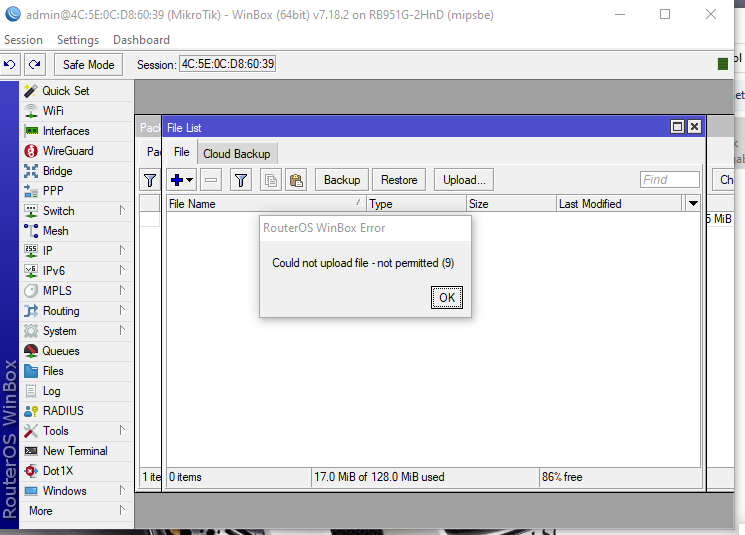Open Quick Set from the sidebar
The image size is (745, 535).
pyautogui.click(x=76, y=91)
